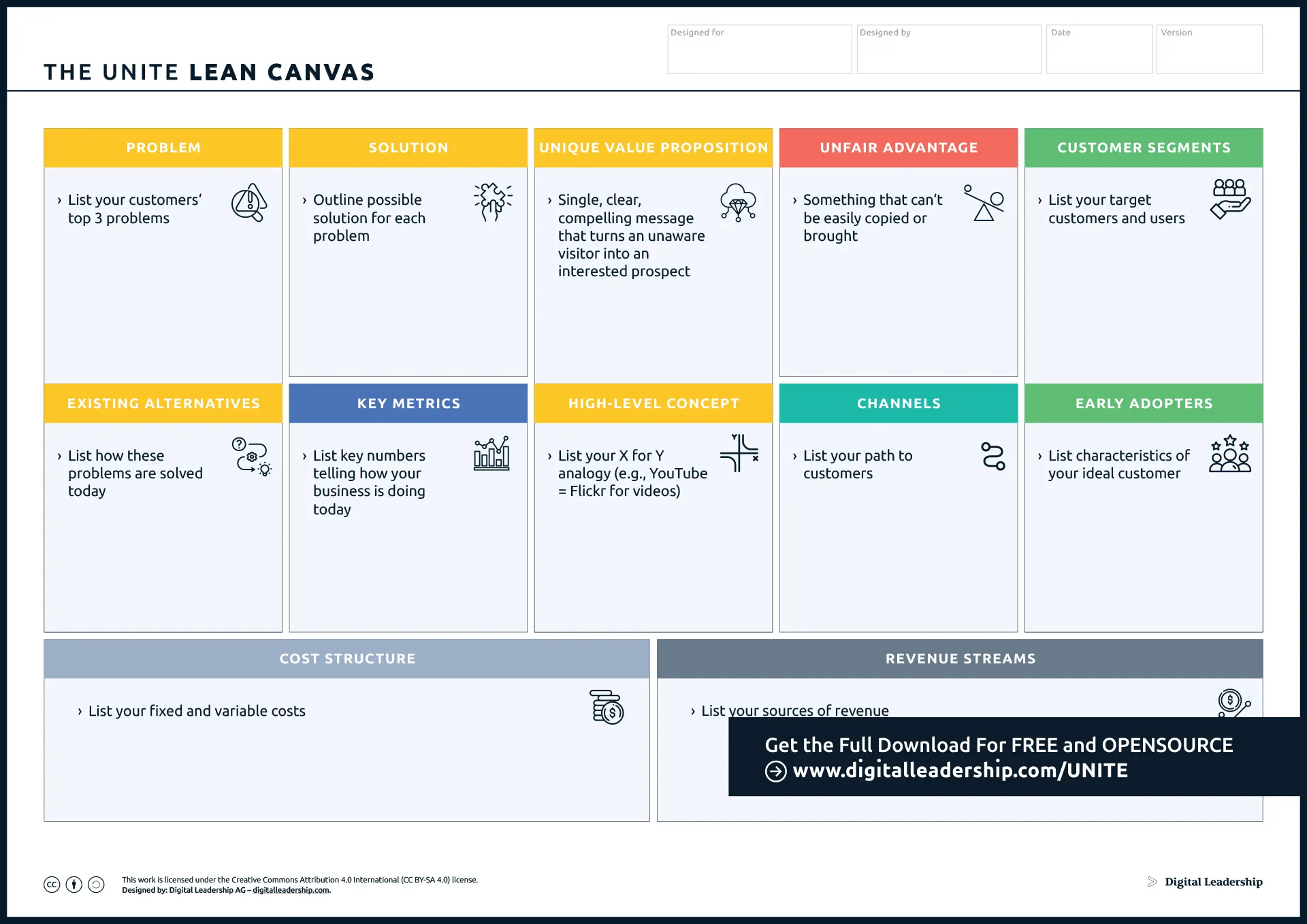This screenshot has height=924, width=1307.
Task: Click the REVENUE STREAMS section header
Action: 961,658
